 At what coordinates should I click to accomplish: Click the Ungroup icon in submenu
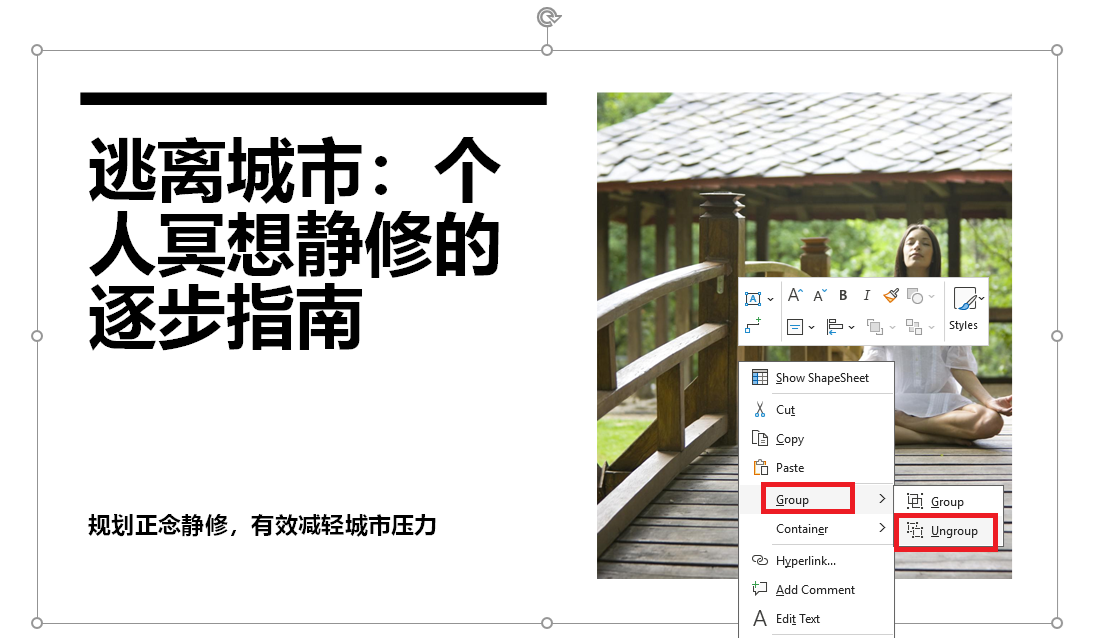click(915, 530)
